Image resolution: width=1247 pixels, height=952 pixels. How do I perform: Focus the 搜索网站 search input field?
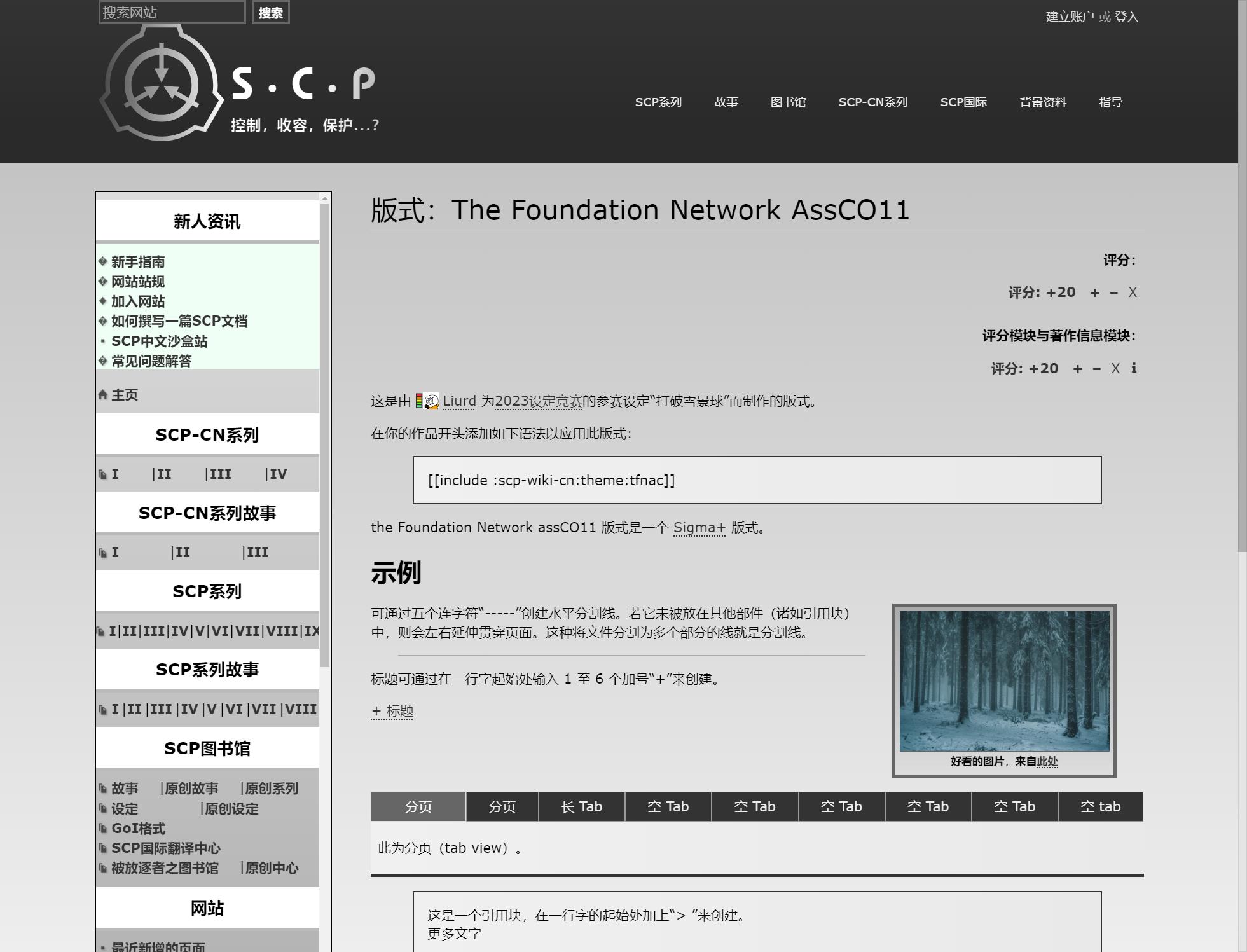(x=172, y=13)
